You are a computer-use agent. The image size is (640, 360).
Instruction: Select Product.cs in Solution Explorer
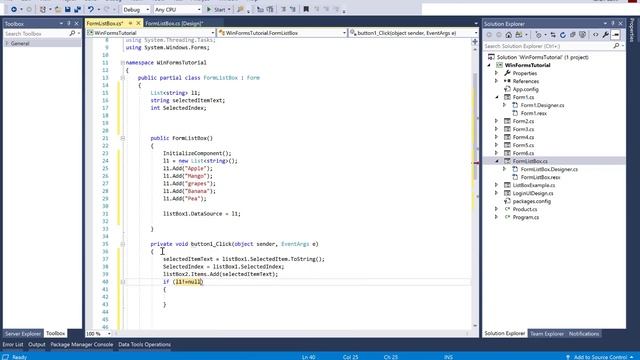pyautogui.click(x=525, y=209)
